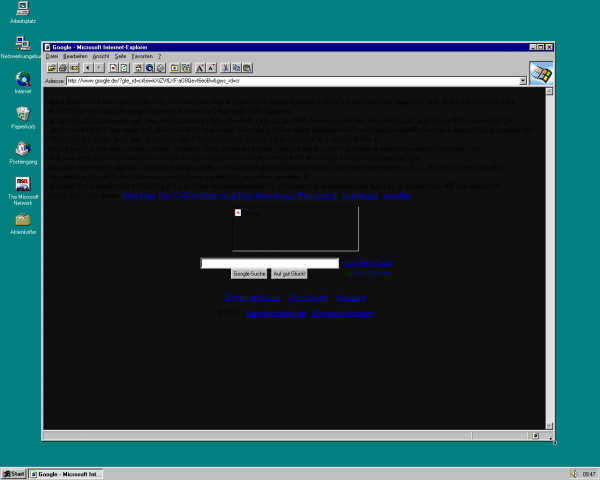Click the Cut scissors toolbar icon
This screenshot has width=600, height=480.
click(x=225, y=68)
